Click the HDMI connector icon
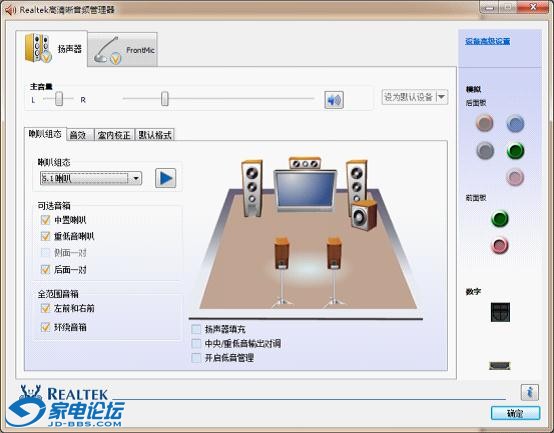The width and height of the screenshot is (554, 433). click(x=500, y=366)
